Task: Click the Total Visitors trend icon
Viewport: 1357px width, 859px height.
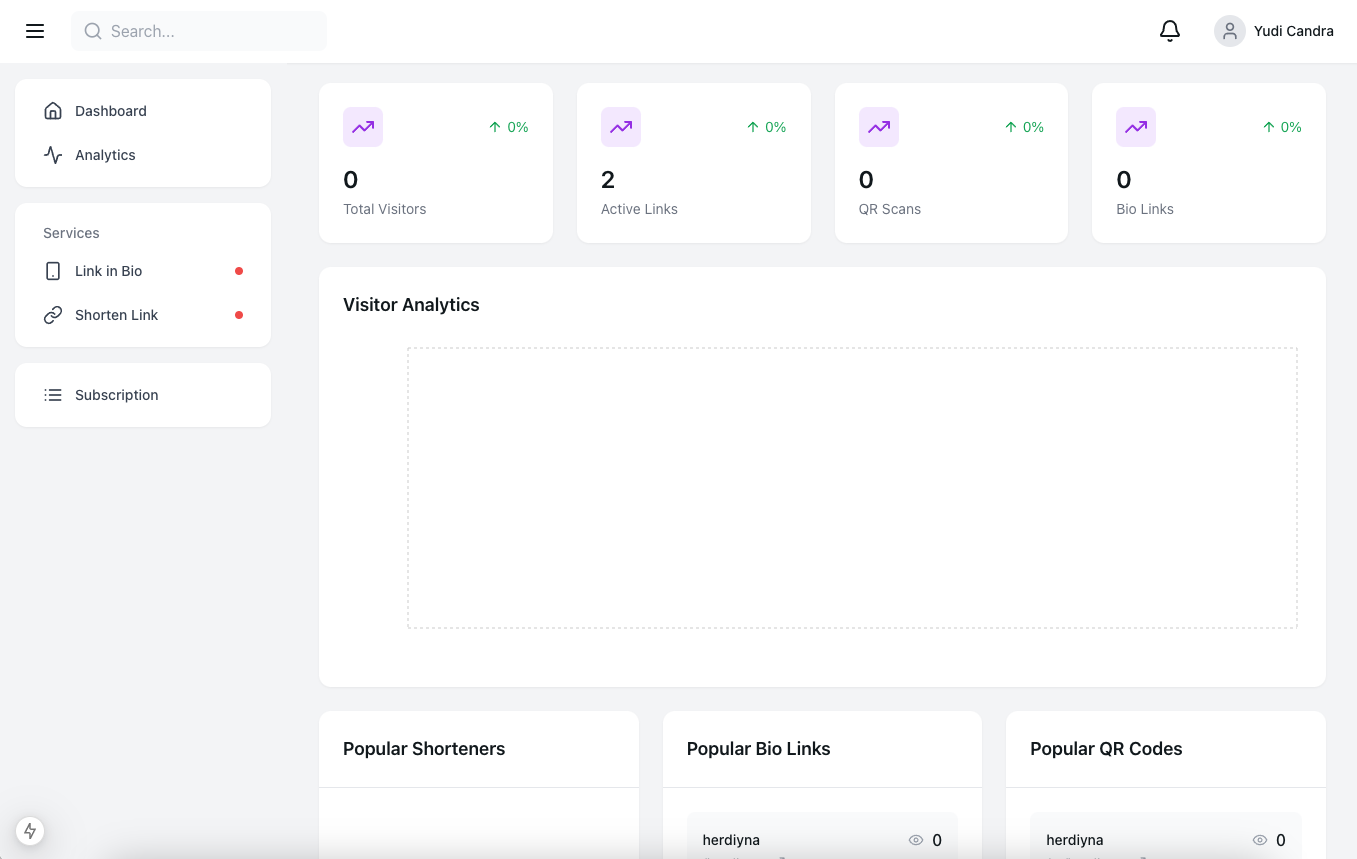Action: click(363, 127)
